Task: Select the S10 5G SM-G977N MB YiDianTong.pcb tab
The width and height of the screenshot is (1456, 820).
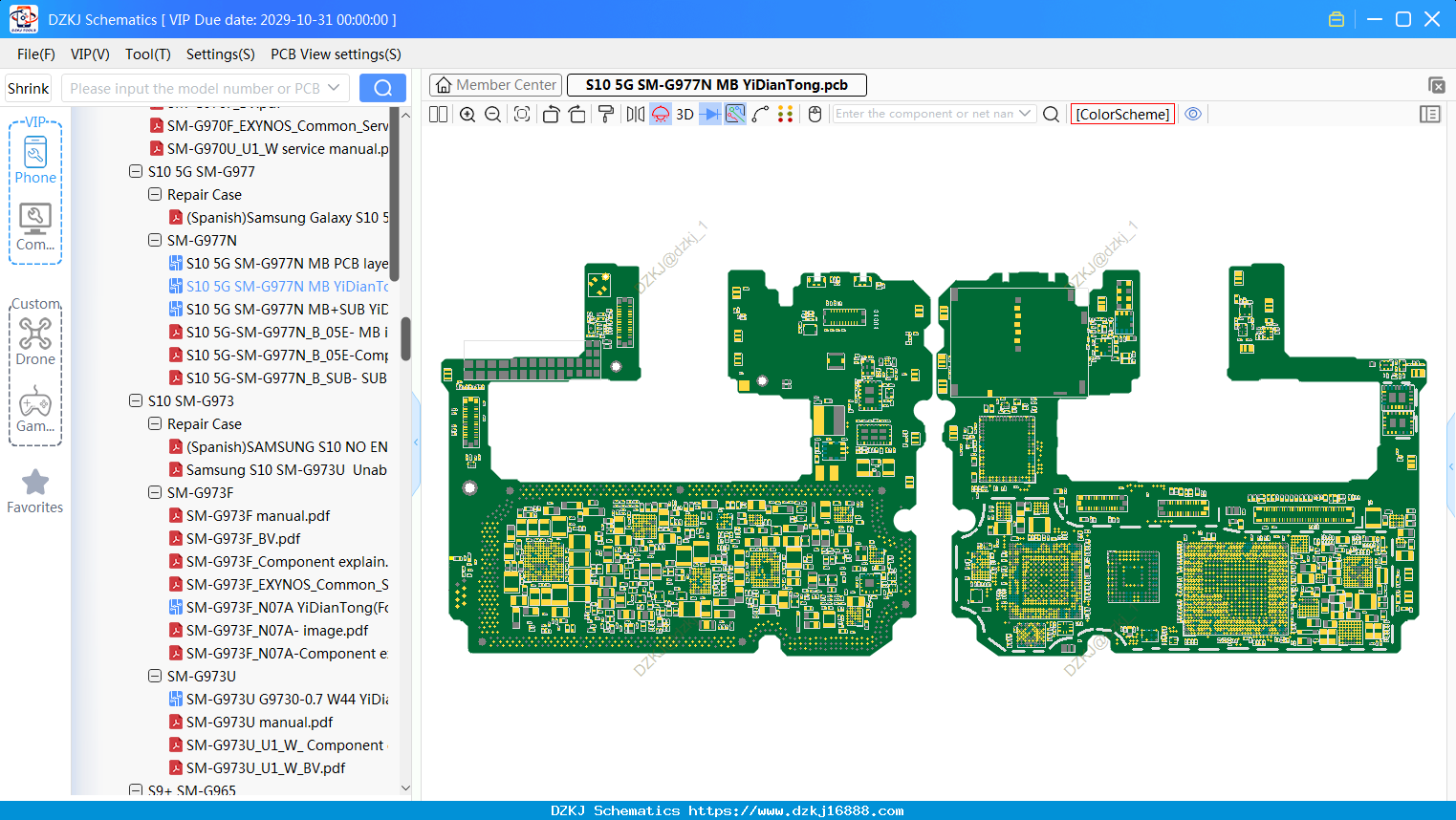Action: click(717, 85)
